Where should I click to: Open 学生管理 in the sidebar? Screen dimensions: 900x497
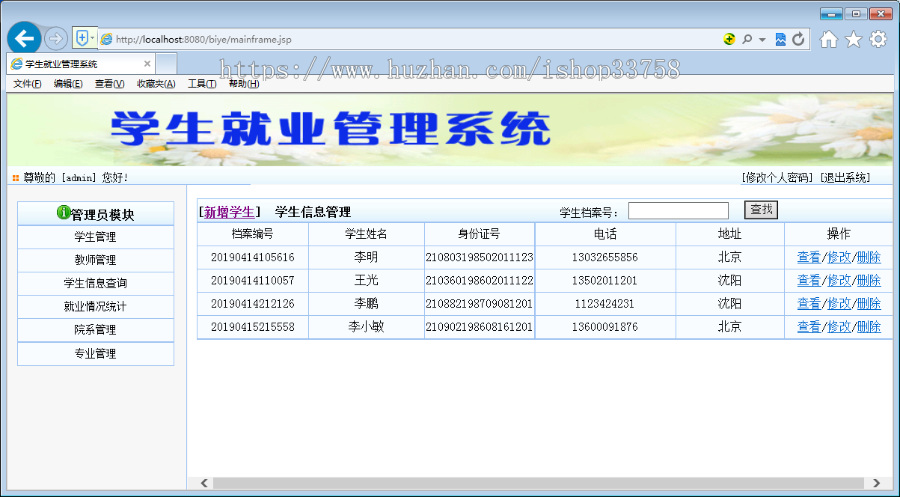[95, 236]
